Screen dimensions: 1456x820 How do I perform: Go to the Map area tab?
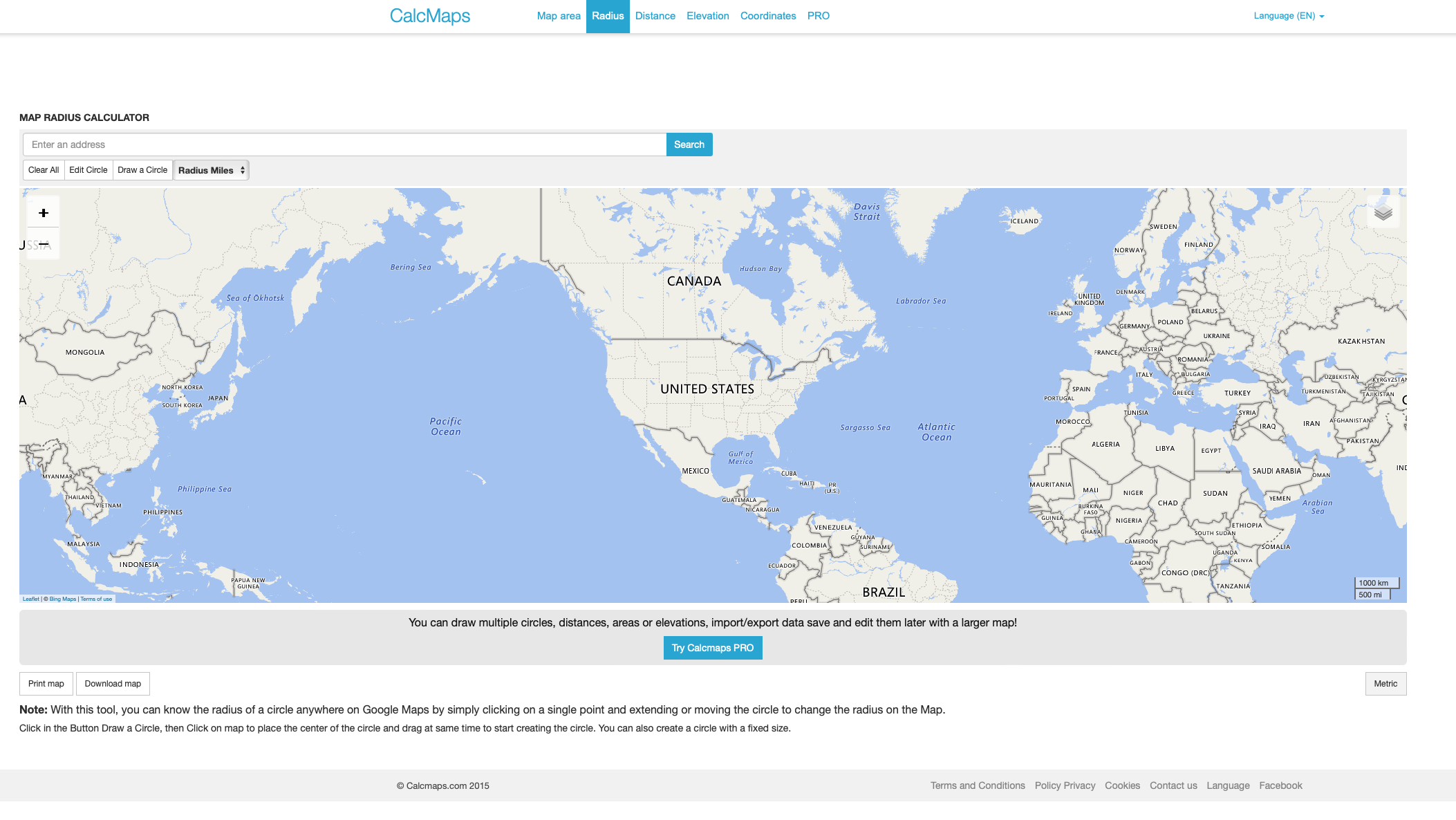559,16
